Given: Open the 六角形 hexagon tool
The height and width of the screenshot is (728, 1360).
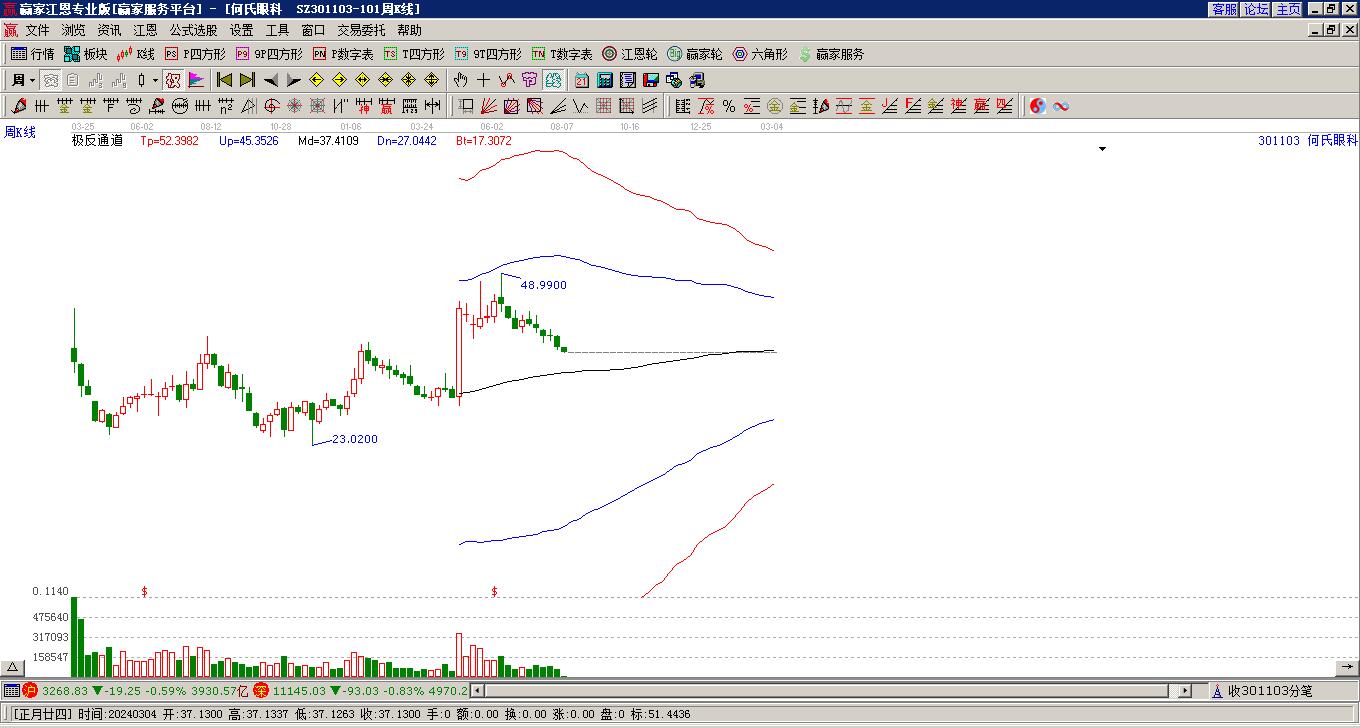Looking at the screenshot, I should tap(759, 54).
